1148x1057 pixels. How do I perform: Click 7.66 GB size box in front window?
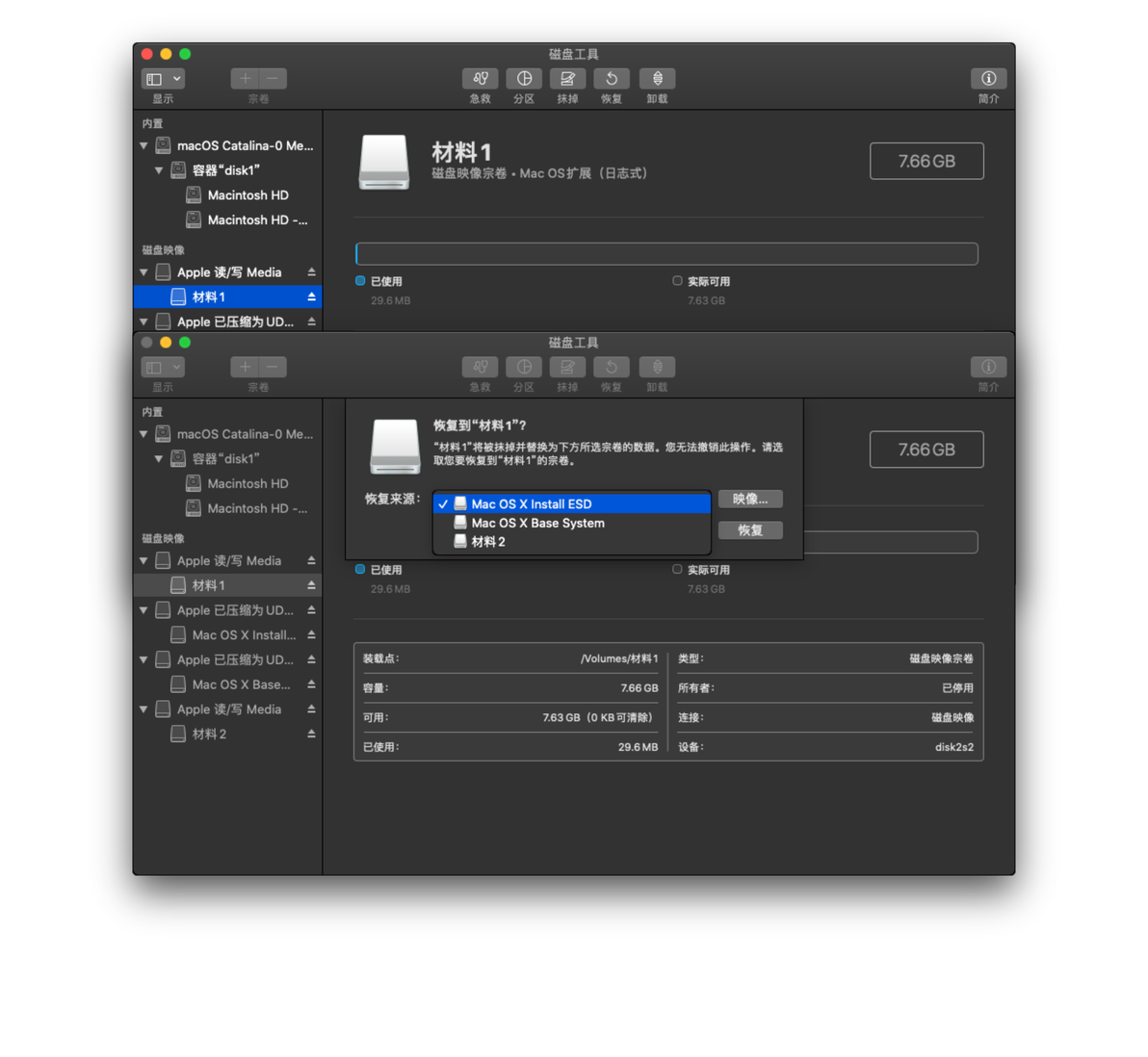click(x=926, y=450)
